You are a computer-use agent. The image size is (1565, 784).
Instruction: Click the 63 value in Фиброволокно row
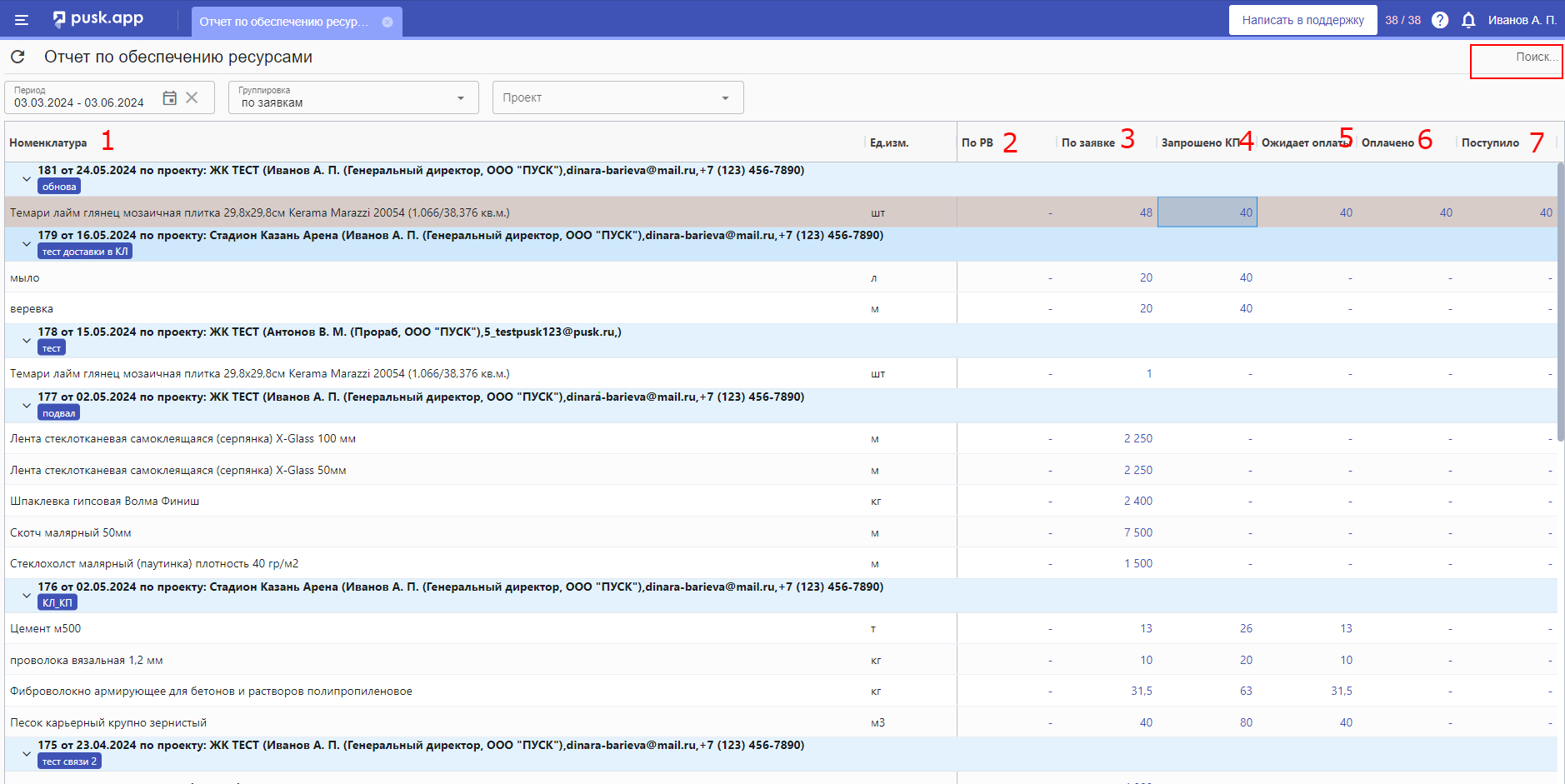[1246, 691]
